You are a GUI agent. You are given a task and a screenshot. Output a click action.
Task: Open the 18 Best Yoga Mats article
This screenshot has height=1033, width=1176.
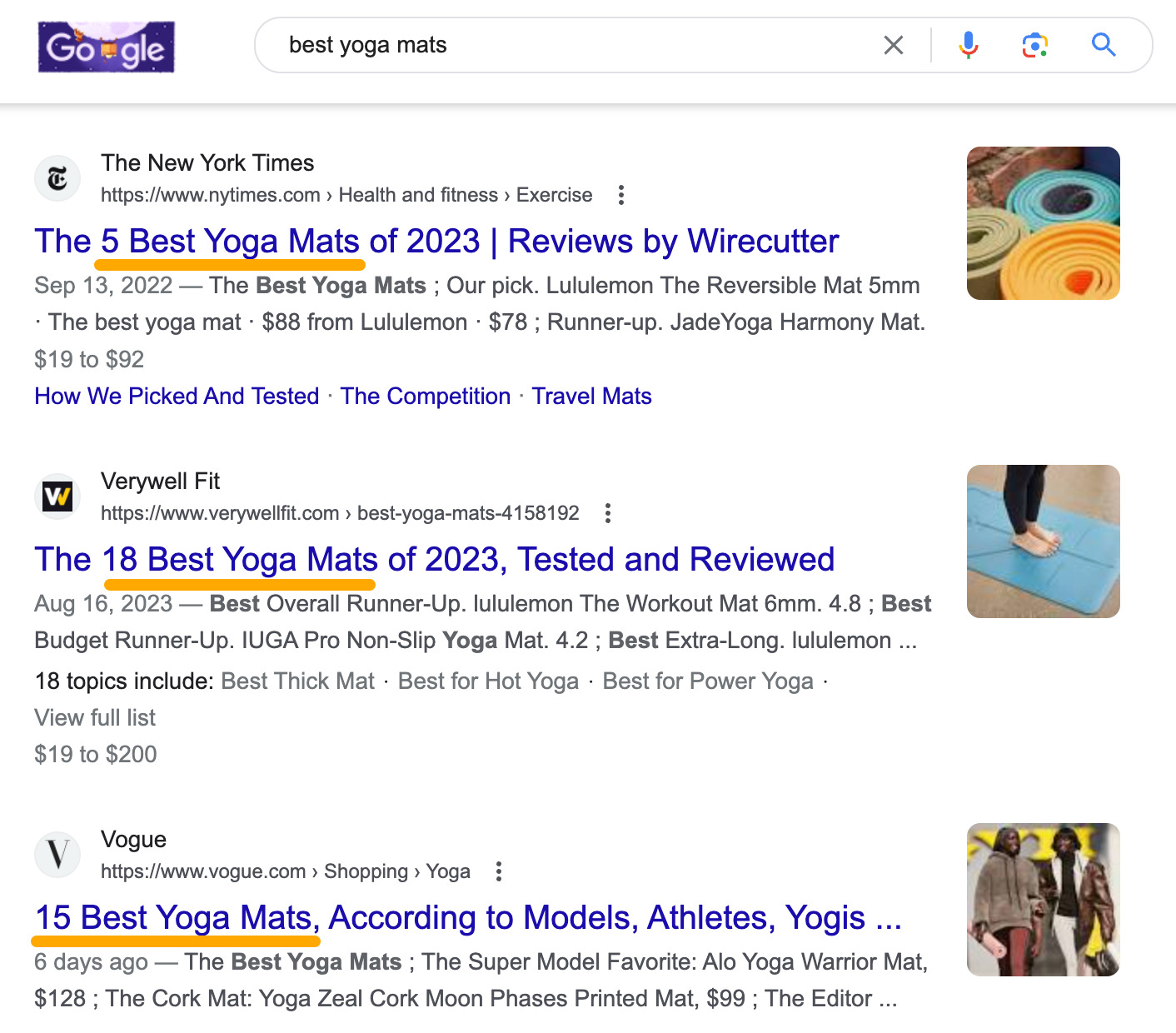[434, 559]
